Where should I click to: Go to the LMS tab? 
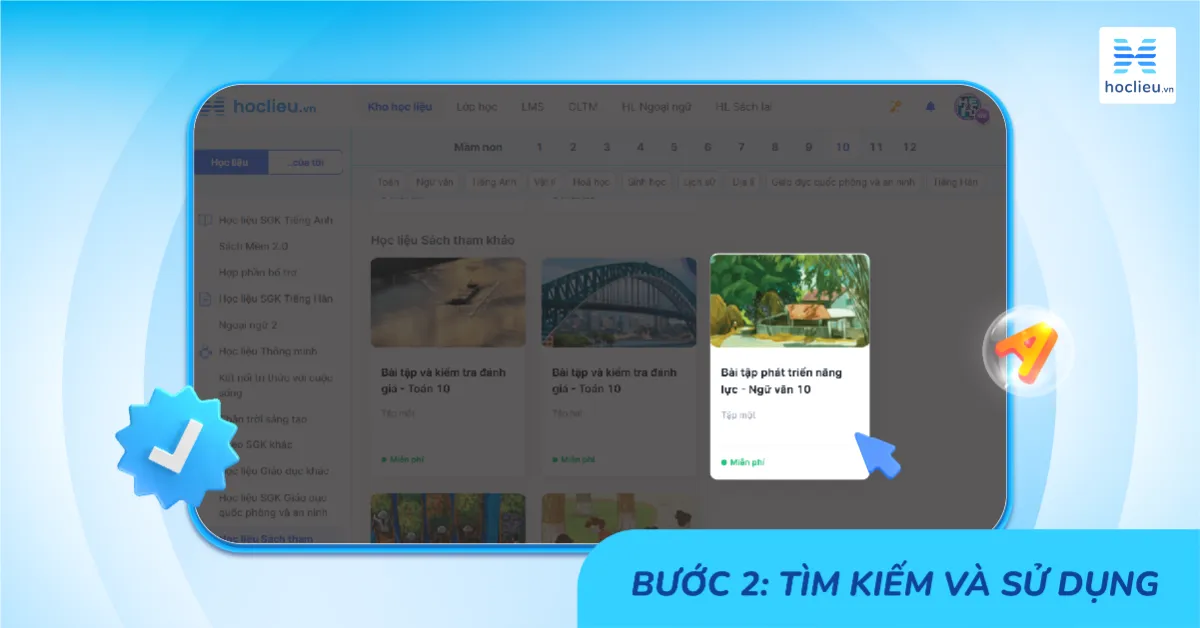(532, 107)
